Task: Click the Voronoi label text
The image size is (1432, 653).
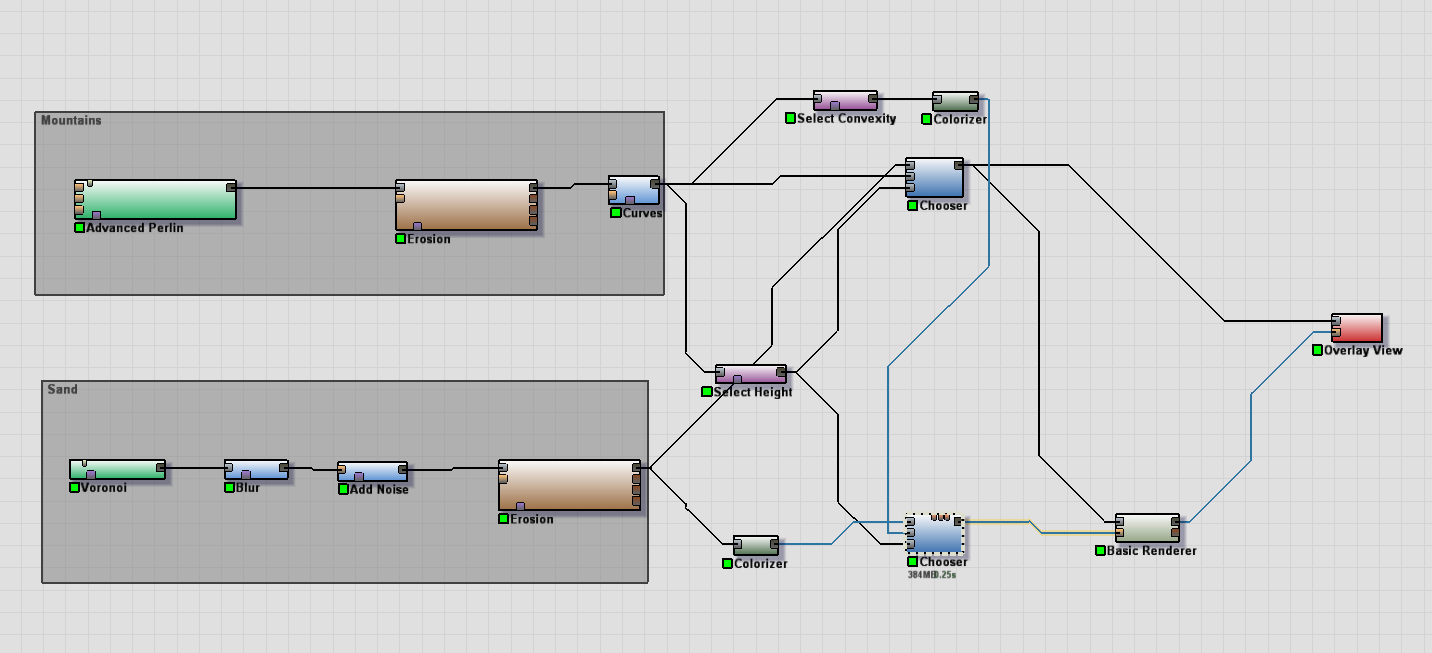Action: 104,488
